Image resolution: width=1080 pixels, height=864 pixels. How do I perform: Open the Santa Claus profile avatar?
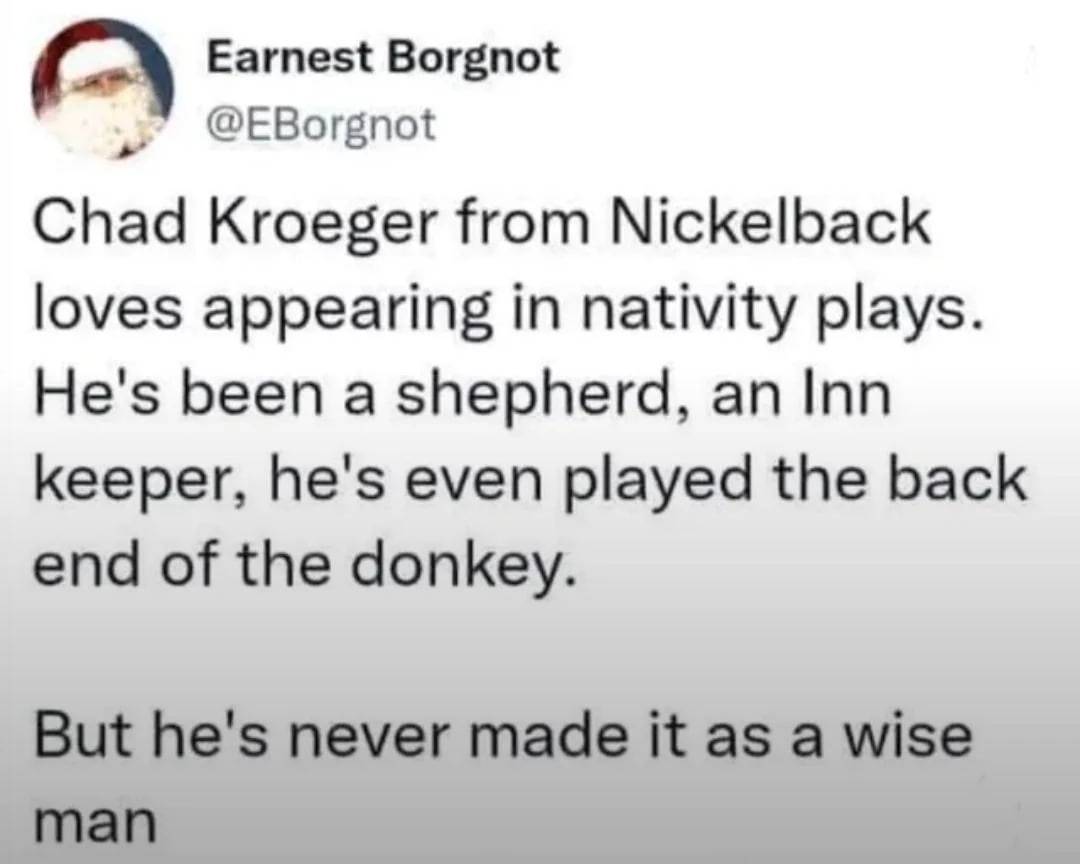point(102,89)
